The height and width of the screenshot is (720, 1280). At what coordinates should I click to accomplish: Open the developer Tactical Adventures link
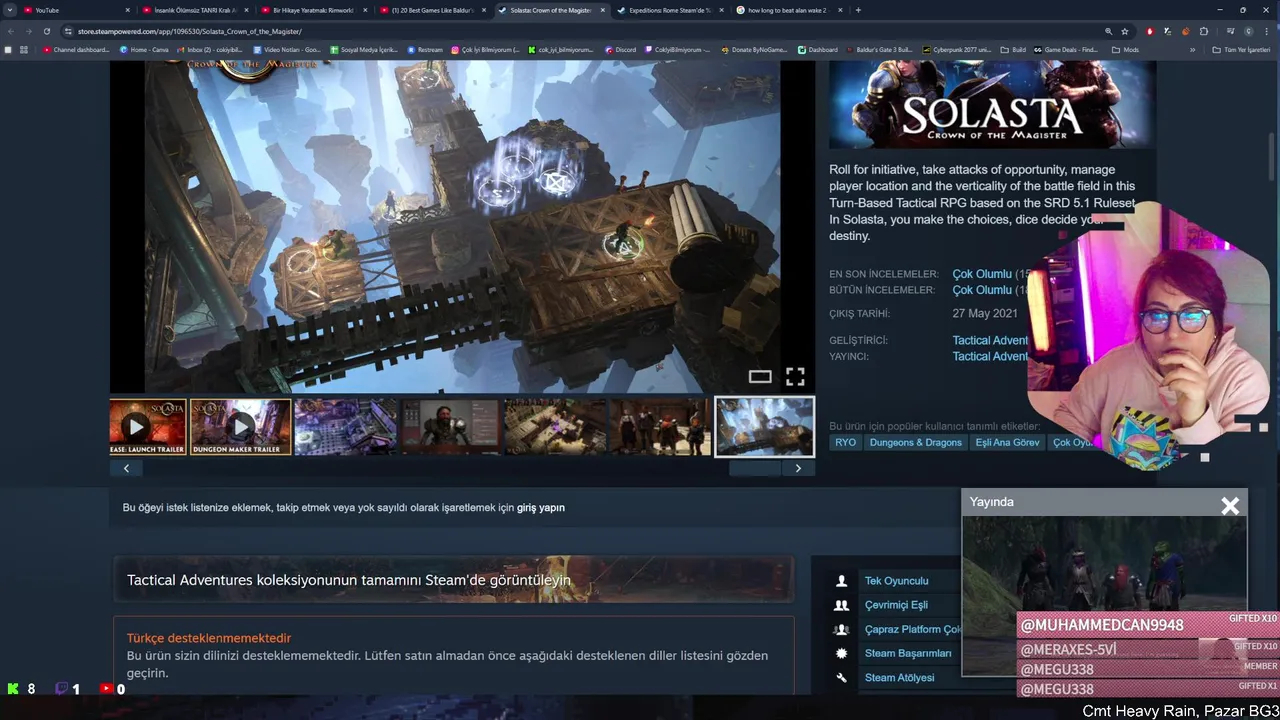(x=990, y=340)
